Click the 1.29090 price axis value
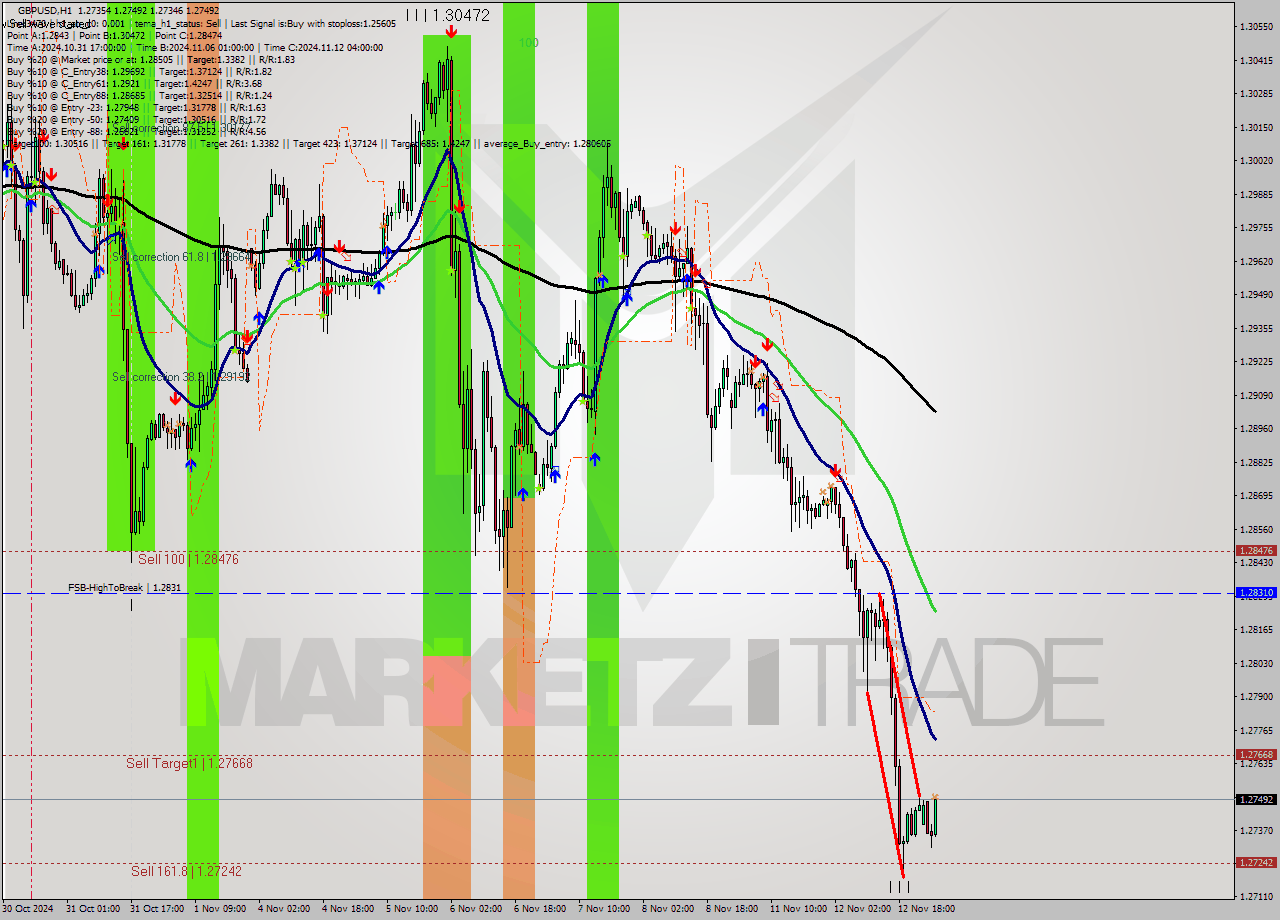This screenshot has width=1280, height=920. (x=1256, y=395)
